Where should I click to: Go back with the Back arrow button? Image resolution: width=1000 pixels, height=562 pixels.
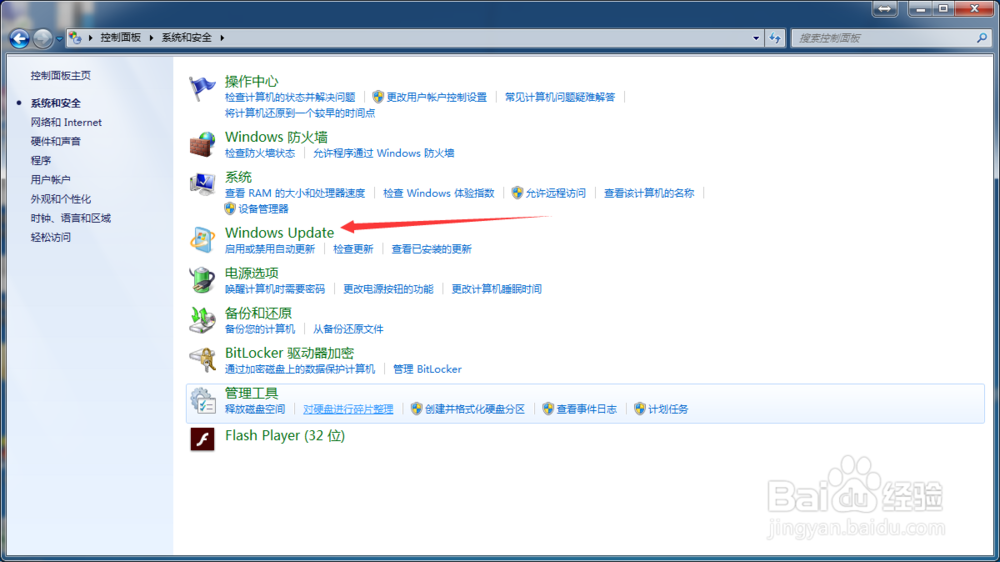click(19, 38)
